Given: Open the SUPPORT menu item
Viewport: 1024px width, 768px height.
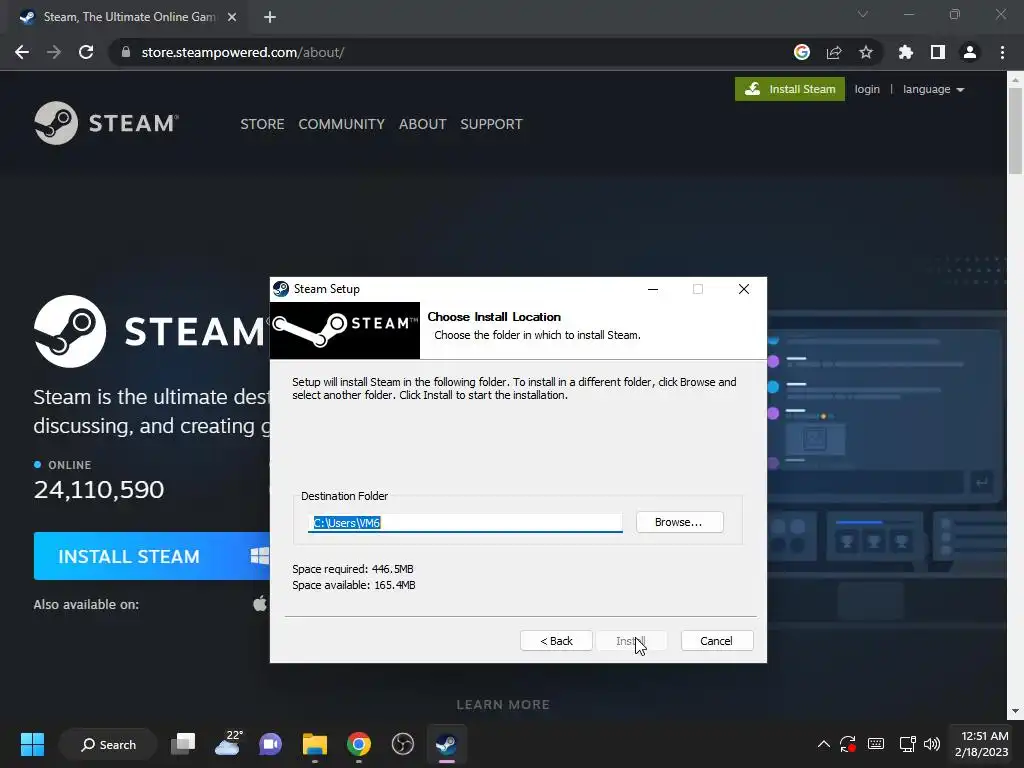Looking at the screenshot, I should pyautogui.click(x=491, y=124).
